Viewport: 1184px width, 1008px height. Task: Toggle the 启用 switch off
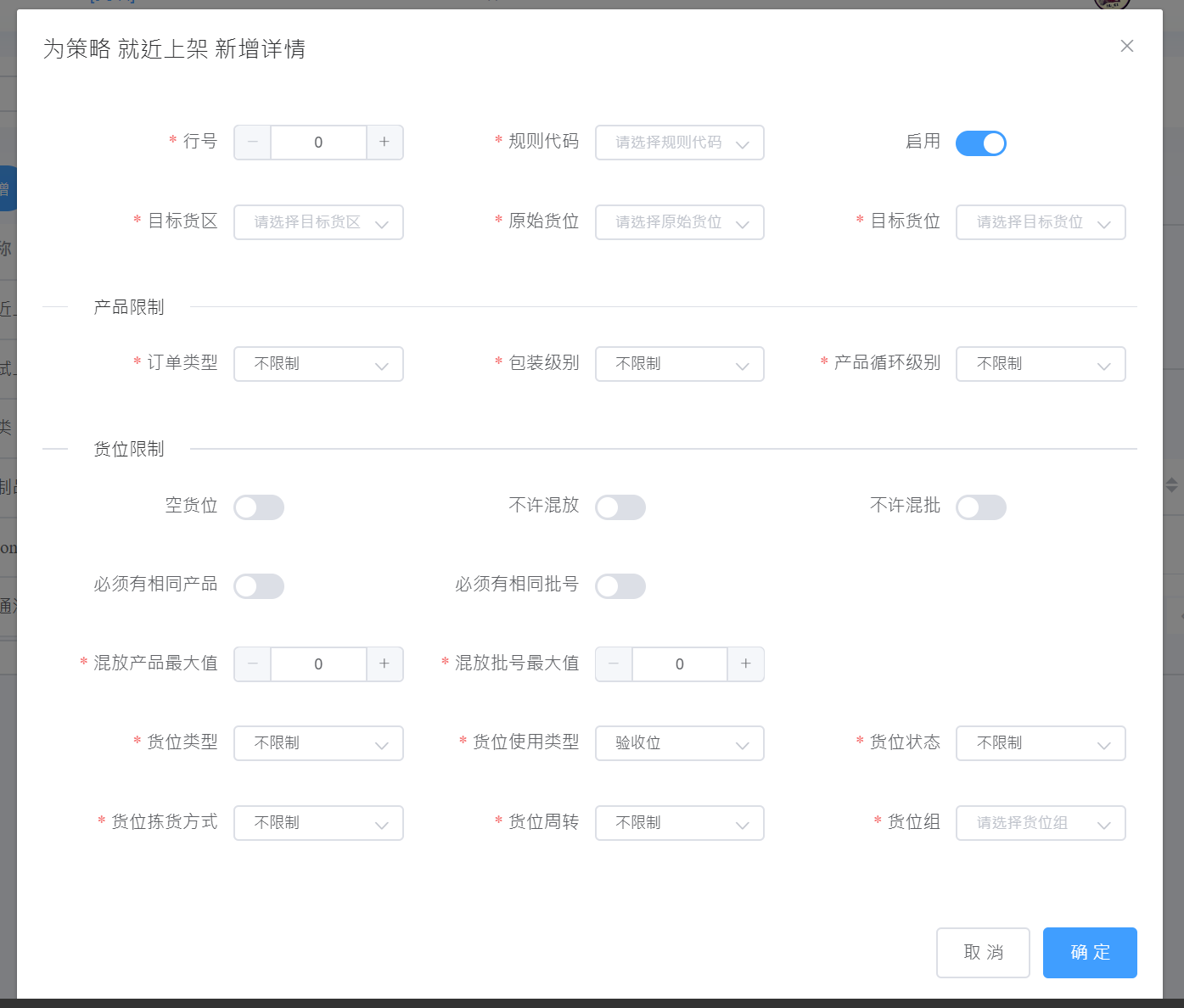(x=980, y=143)
